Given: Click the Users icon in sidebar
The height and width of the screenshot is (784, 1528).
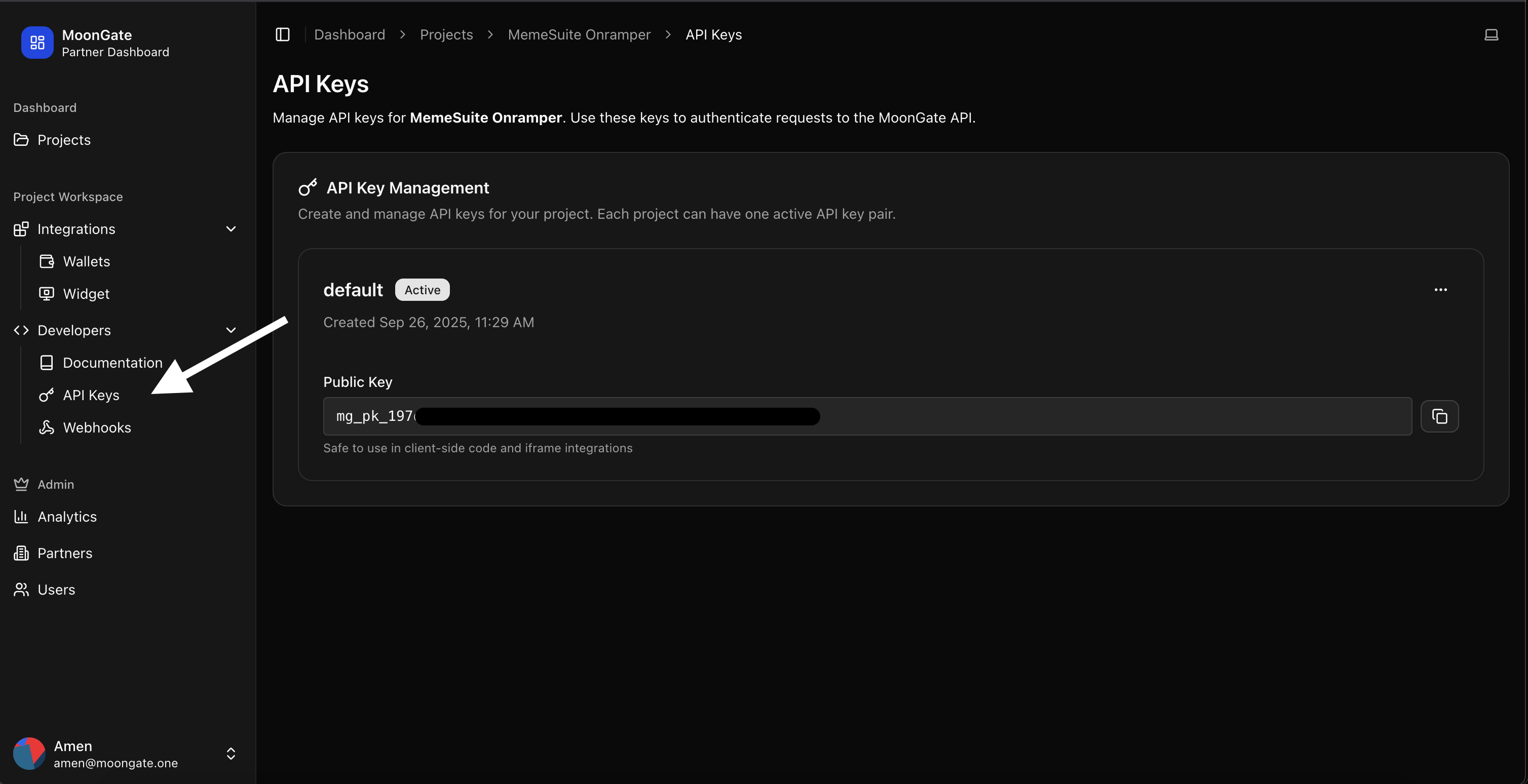Looking at the screenshot, I should coord(21,589).
